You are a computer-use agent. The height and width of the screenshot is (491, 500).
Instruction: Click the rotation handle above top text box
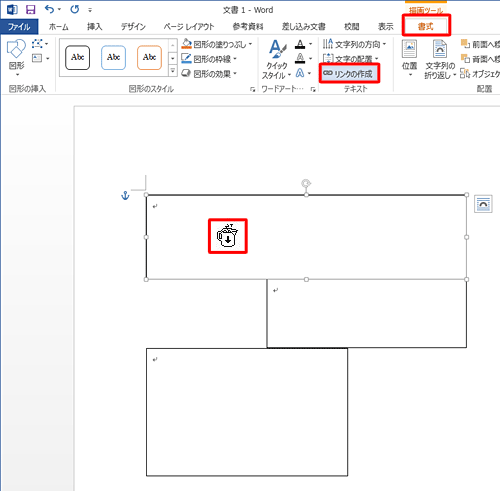point(306,183)
